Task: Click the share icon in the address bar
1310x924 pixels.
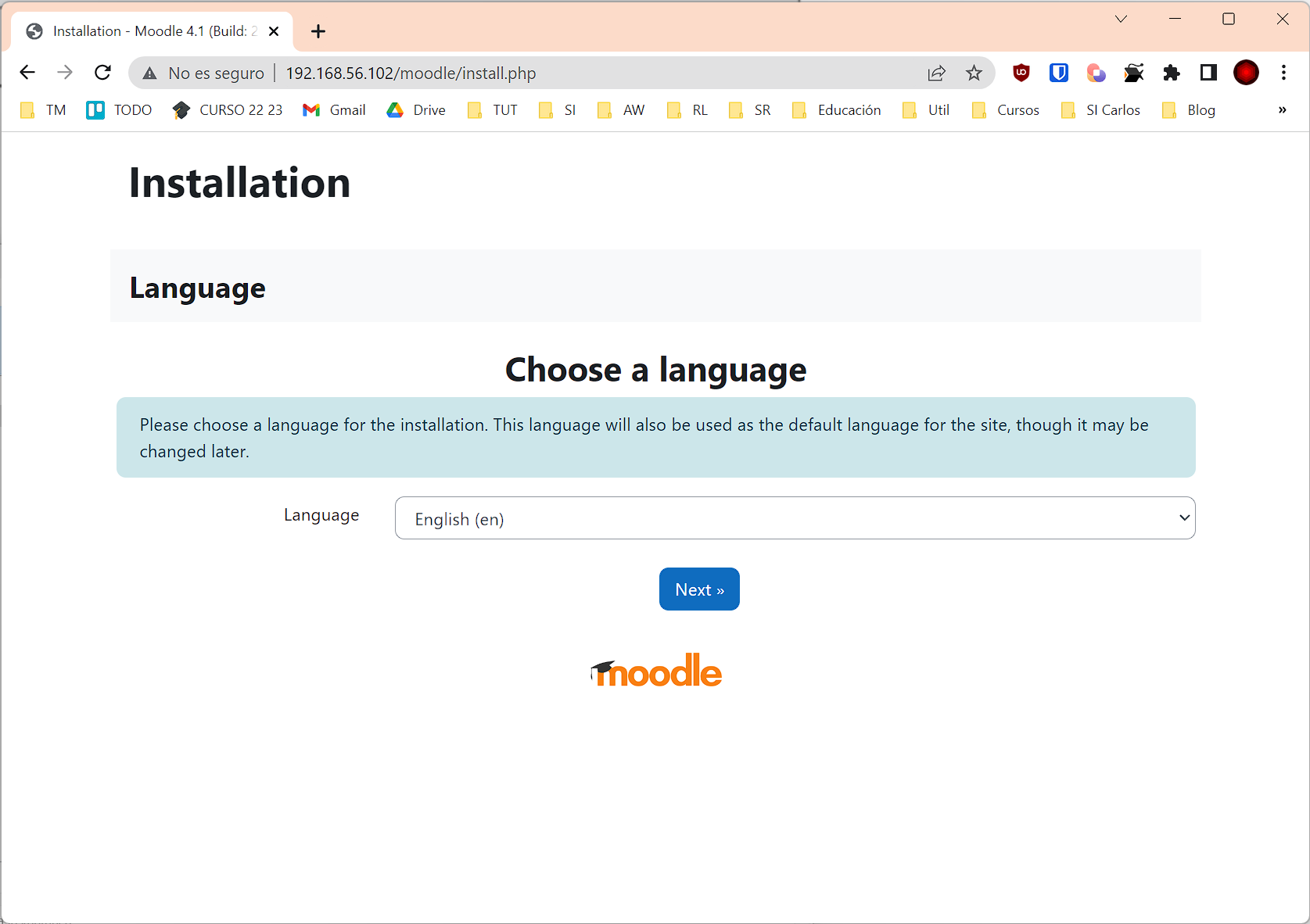Action: click(x=936, y=73)
